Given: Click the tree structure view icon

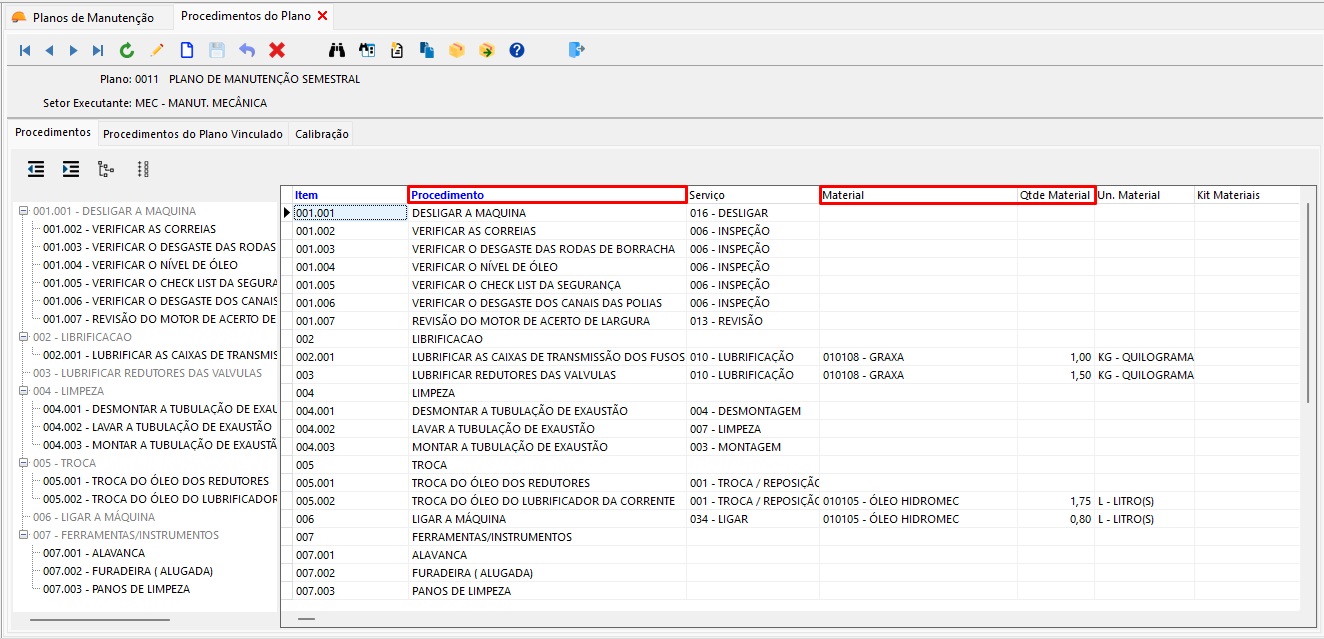Looking at the screenshot, I should 105,169.
